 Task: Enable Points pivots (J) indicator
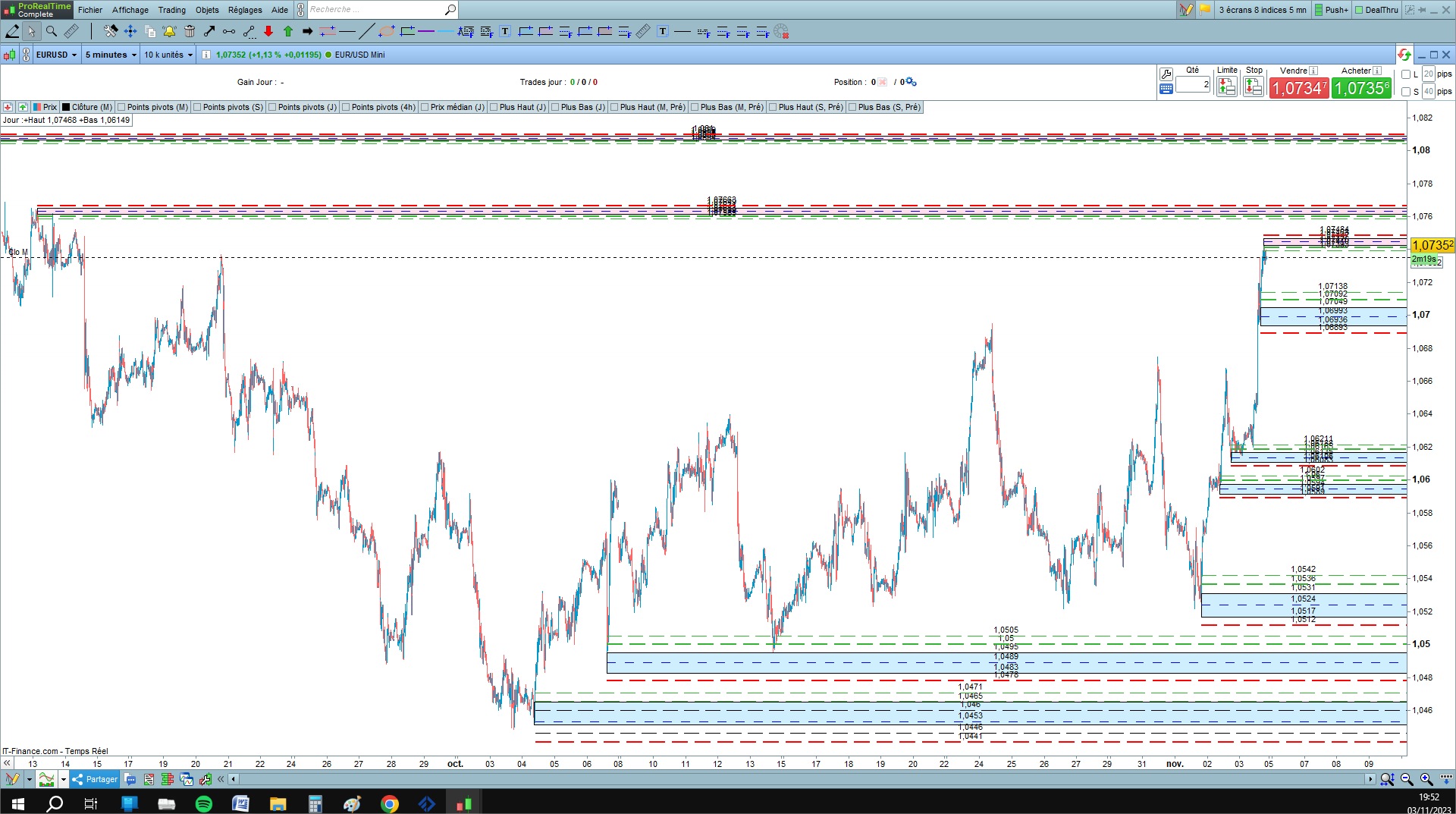tap(272, 107)
